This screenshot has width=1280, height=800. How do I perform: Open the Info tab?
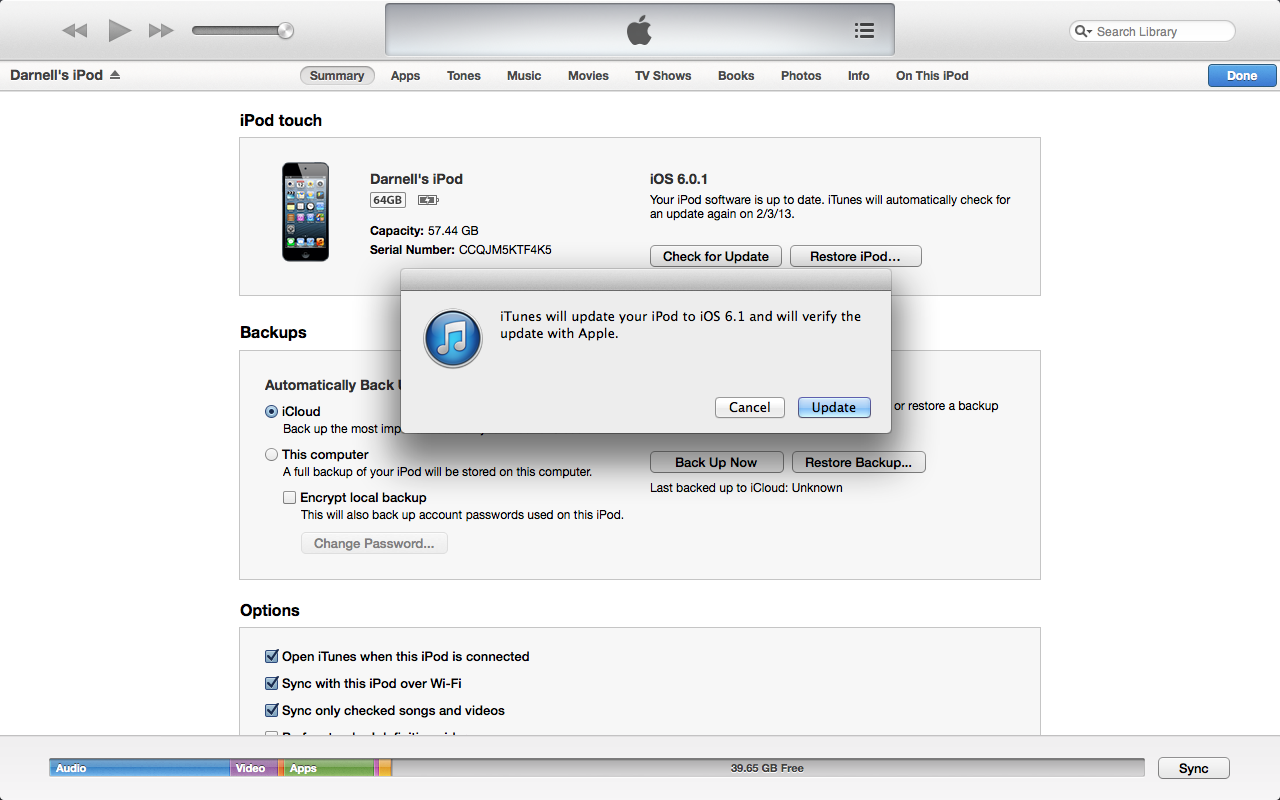[859, 75]
